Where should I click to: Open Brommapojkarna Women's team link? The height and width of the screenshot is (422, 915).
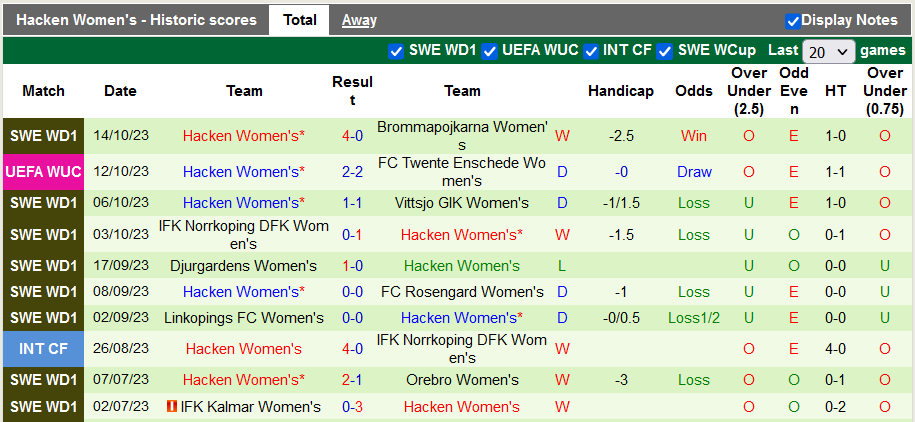pyautogui.click(x=462, y=136)
